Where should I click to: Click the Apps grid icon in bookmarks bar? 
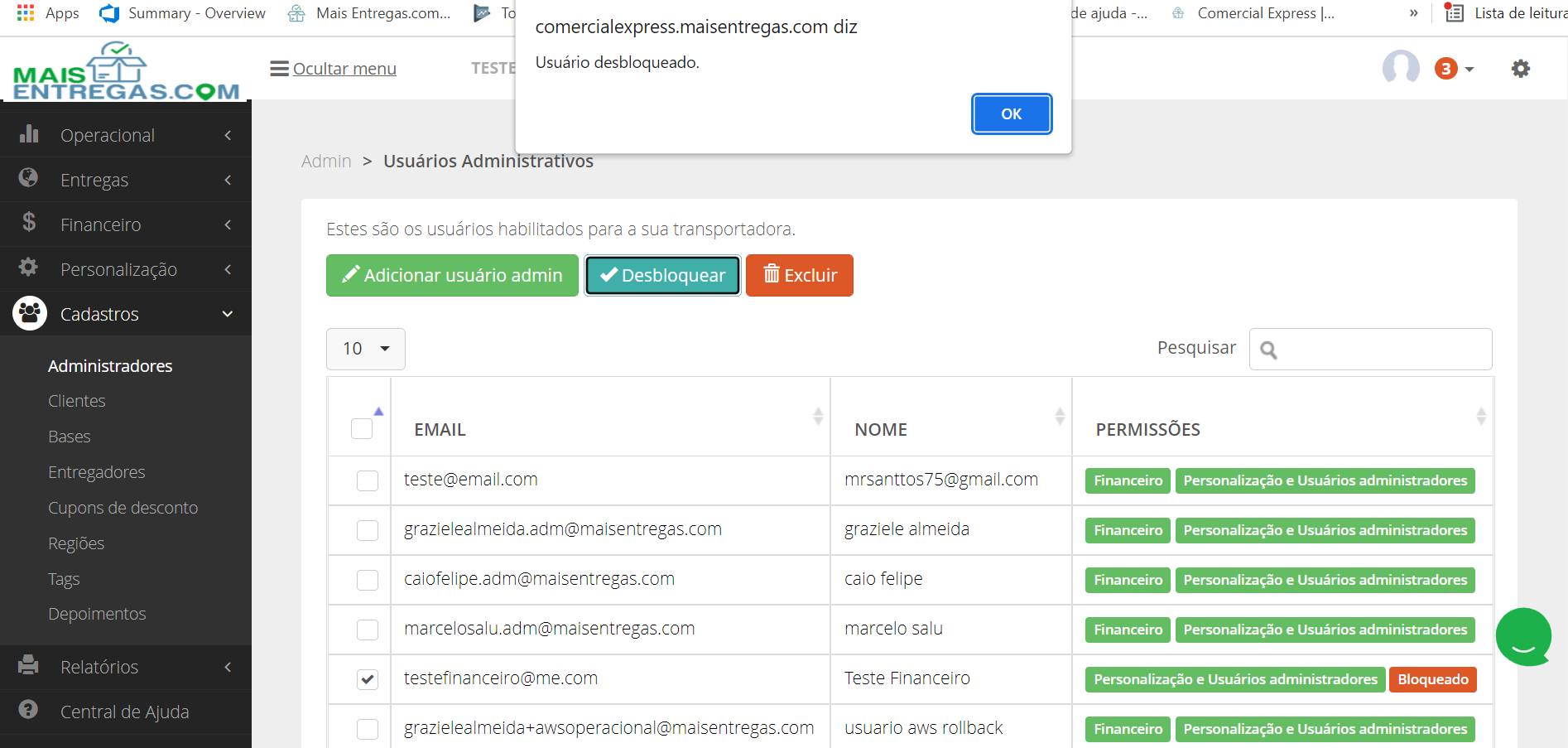pyautogui.click(x=26, y=13)
